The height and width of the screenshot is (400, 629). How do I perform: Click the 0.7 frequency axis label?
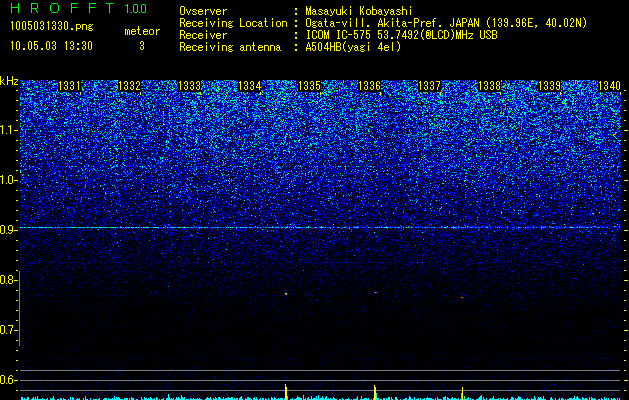point(6,330)
